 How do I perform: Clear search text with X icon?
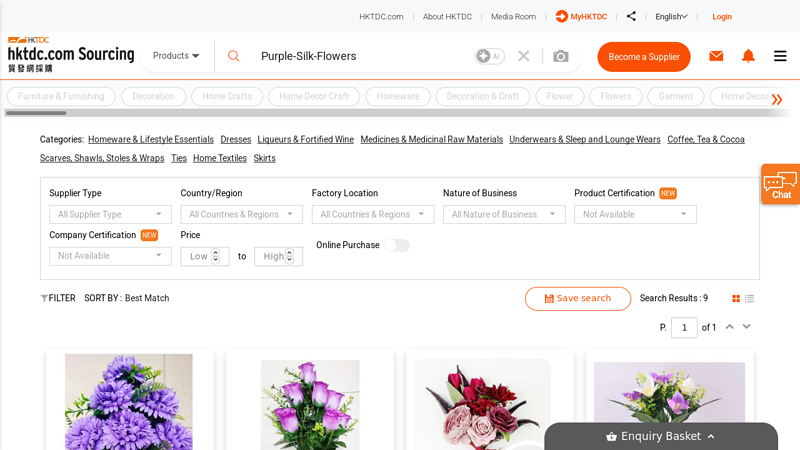[523, 56]
